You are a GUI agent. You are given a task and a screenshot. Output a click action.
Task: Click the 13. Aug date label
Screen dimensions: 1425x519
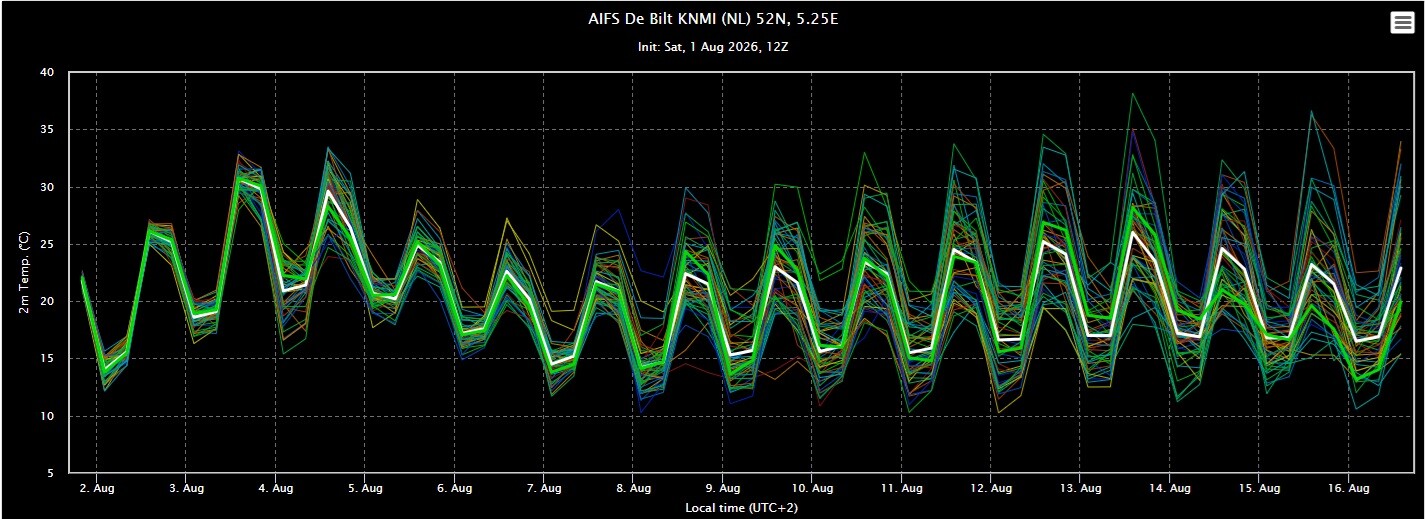click(1080, 488)
